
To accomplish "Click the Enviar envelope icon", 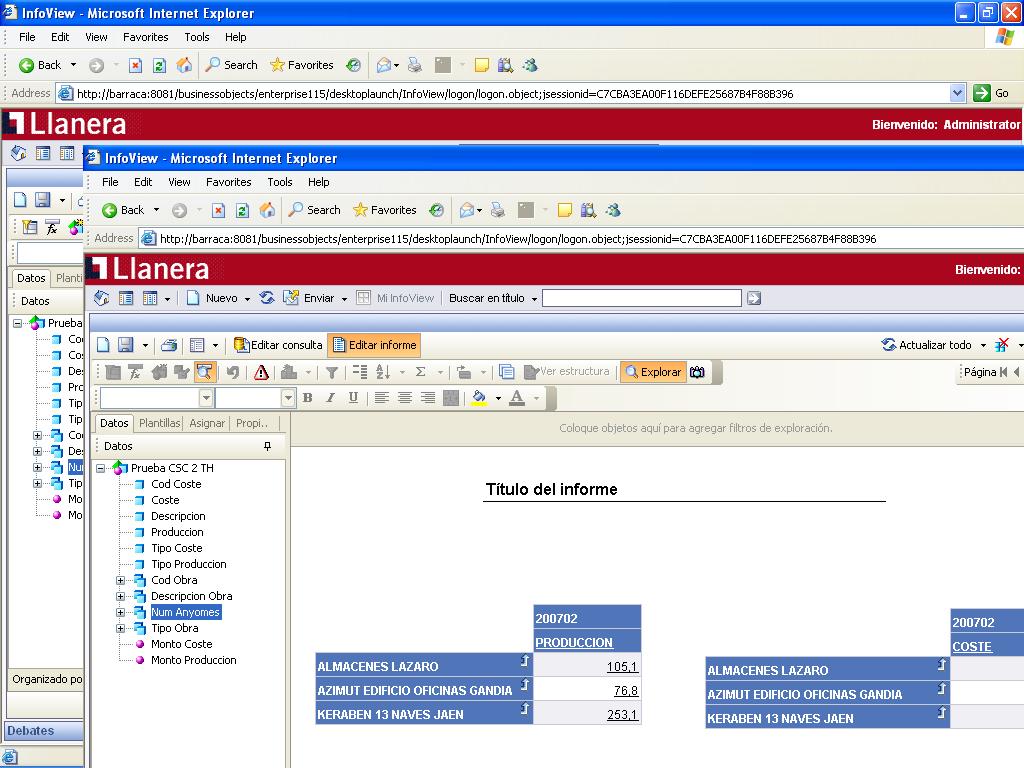I will tap(292, 298).
